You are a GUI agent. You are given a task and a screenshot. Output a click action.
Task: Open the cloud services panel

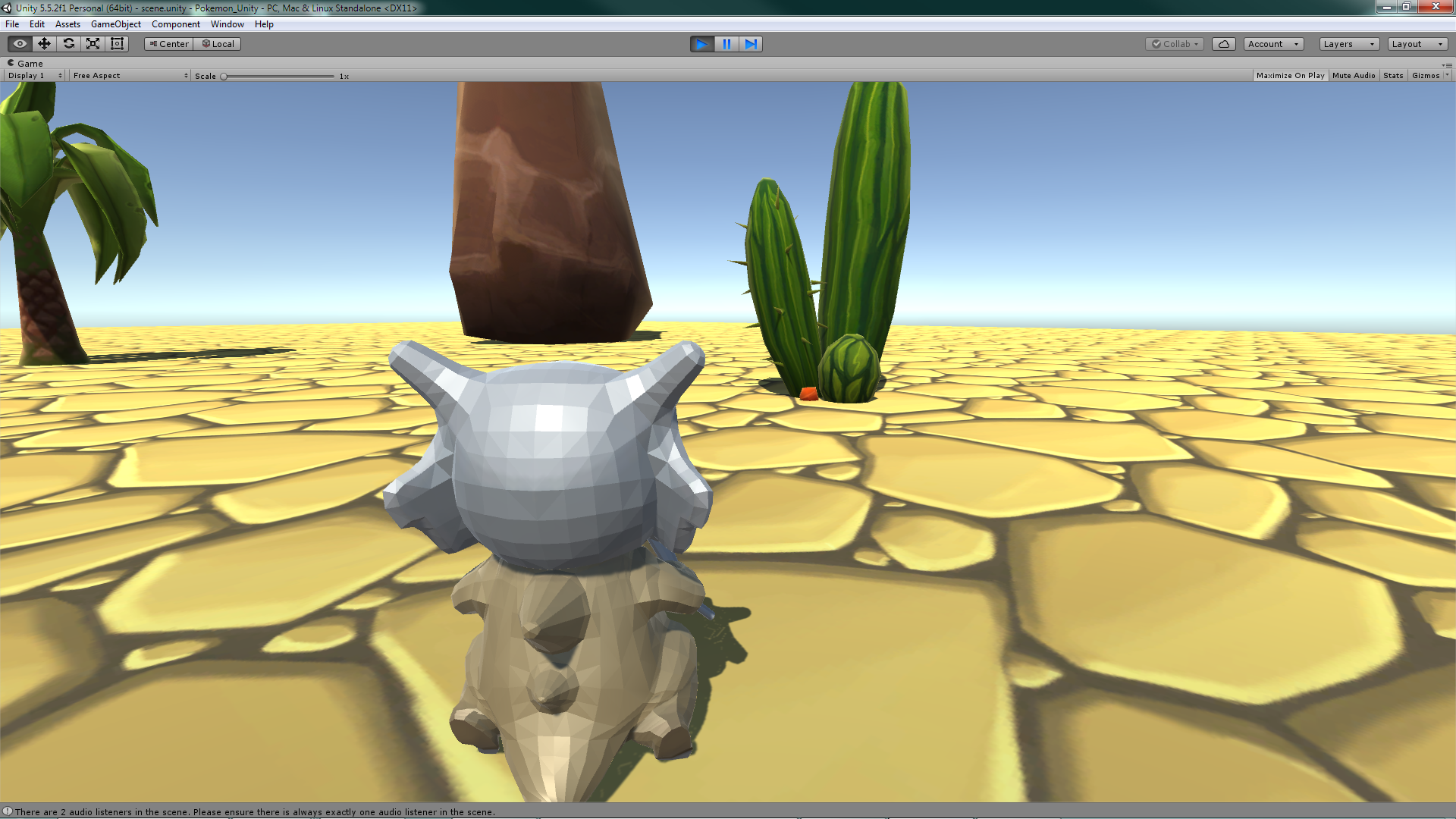point(1223,44)
